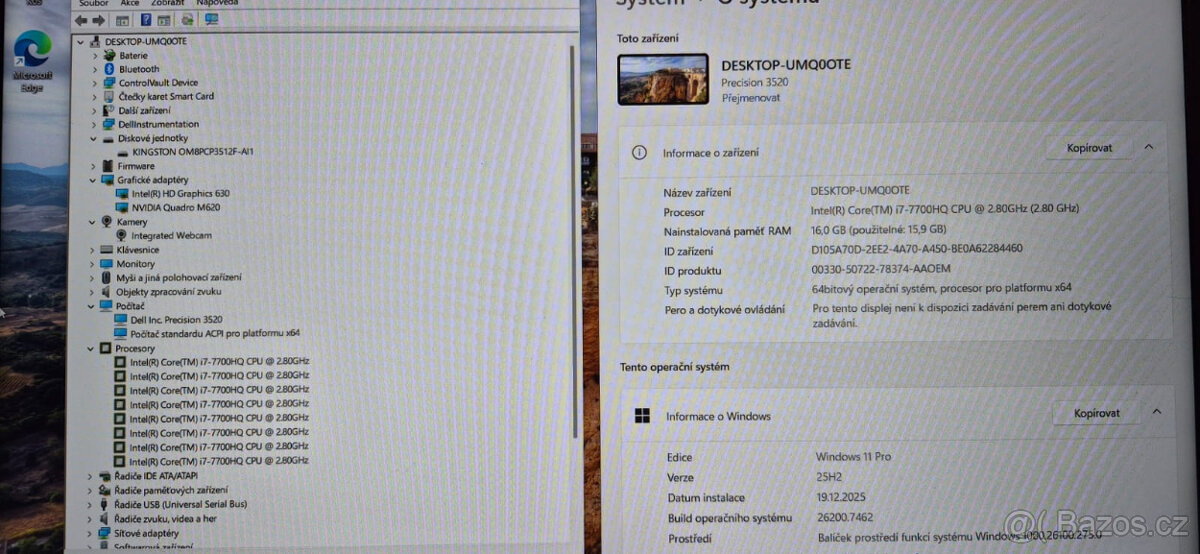Click the Firmware category icon

[107, 165]
